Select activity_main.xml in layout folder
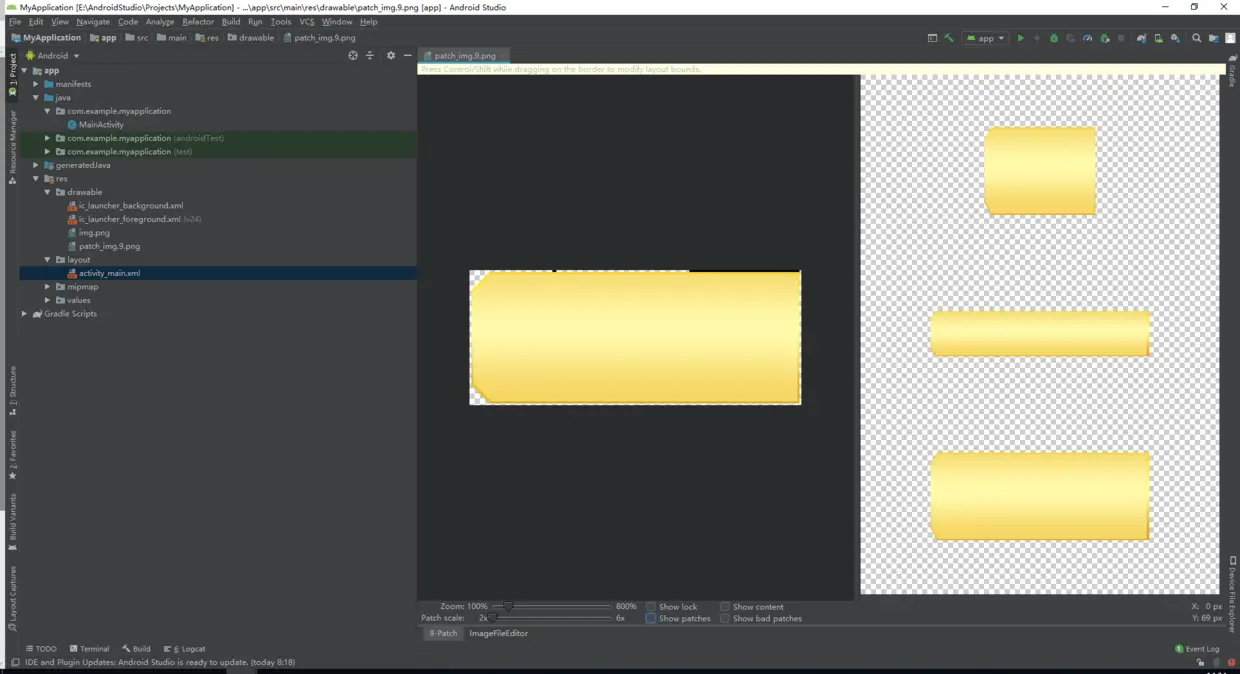1240x674 pixels. (x=103, y=273)
